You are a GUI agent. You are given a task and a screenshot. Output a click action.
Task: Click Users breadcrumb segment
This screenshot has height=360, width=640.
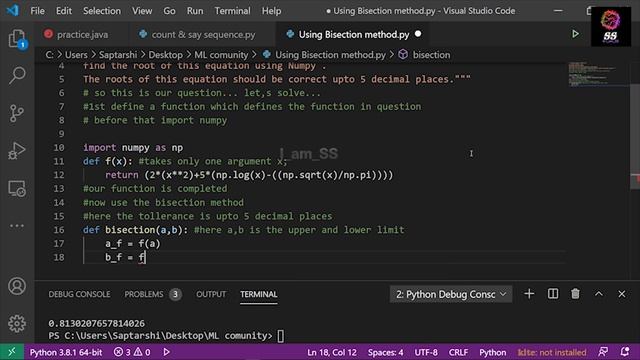(x=76, y=55)
